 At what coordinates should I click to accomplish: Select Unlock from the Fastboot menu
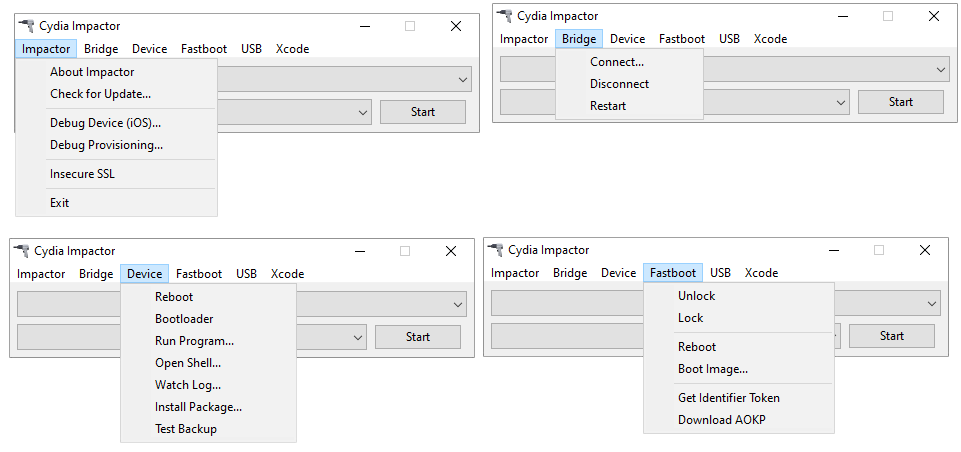pyautogui.click(x=697, y=296)
